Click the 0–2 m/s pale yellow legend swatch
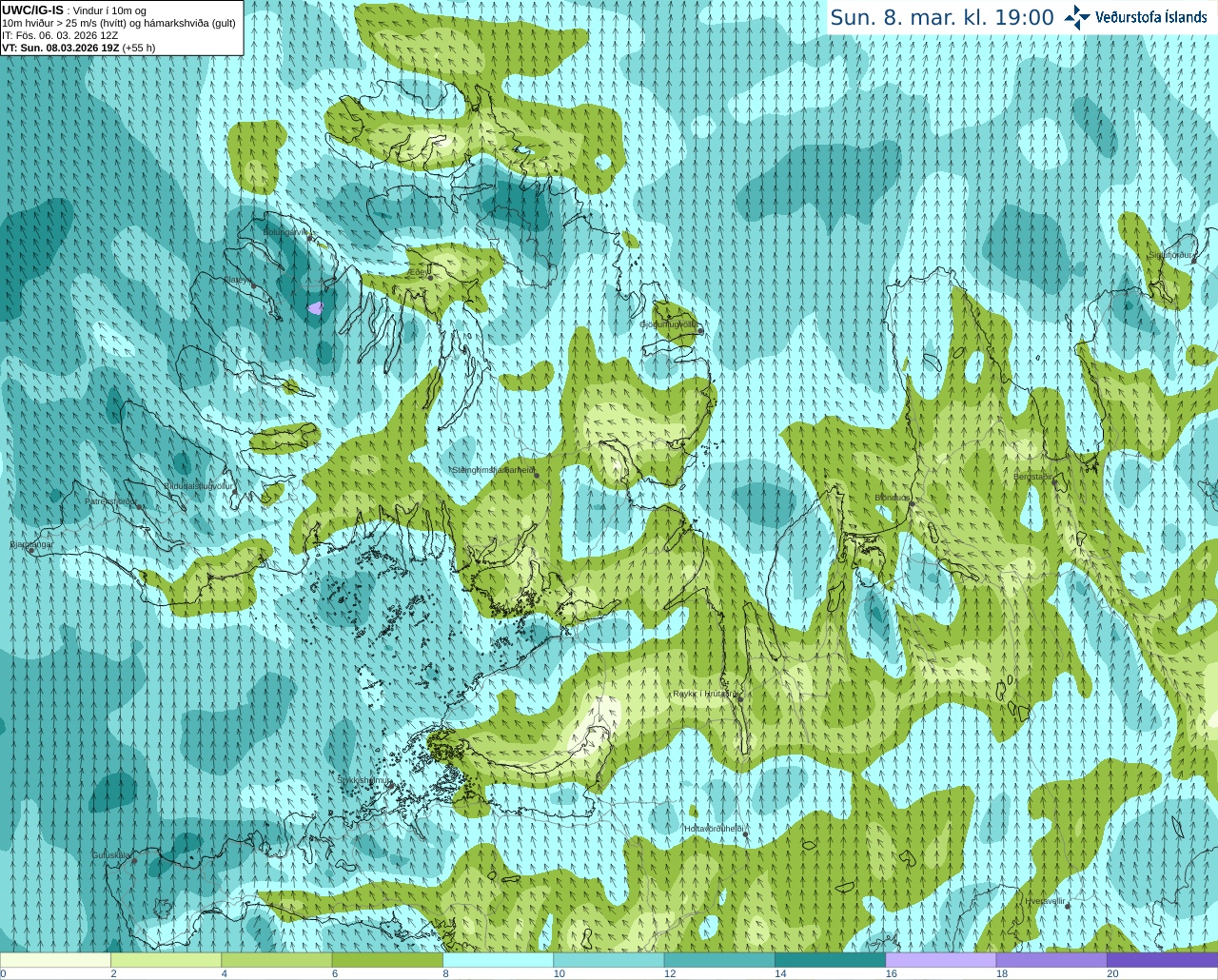This screenshot has height=980, width=1218. coord(55,960)
